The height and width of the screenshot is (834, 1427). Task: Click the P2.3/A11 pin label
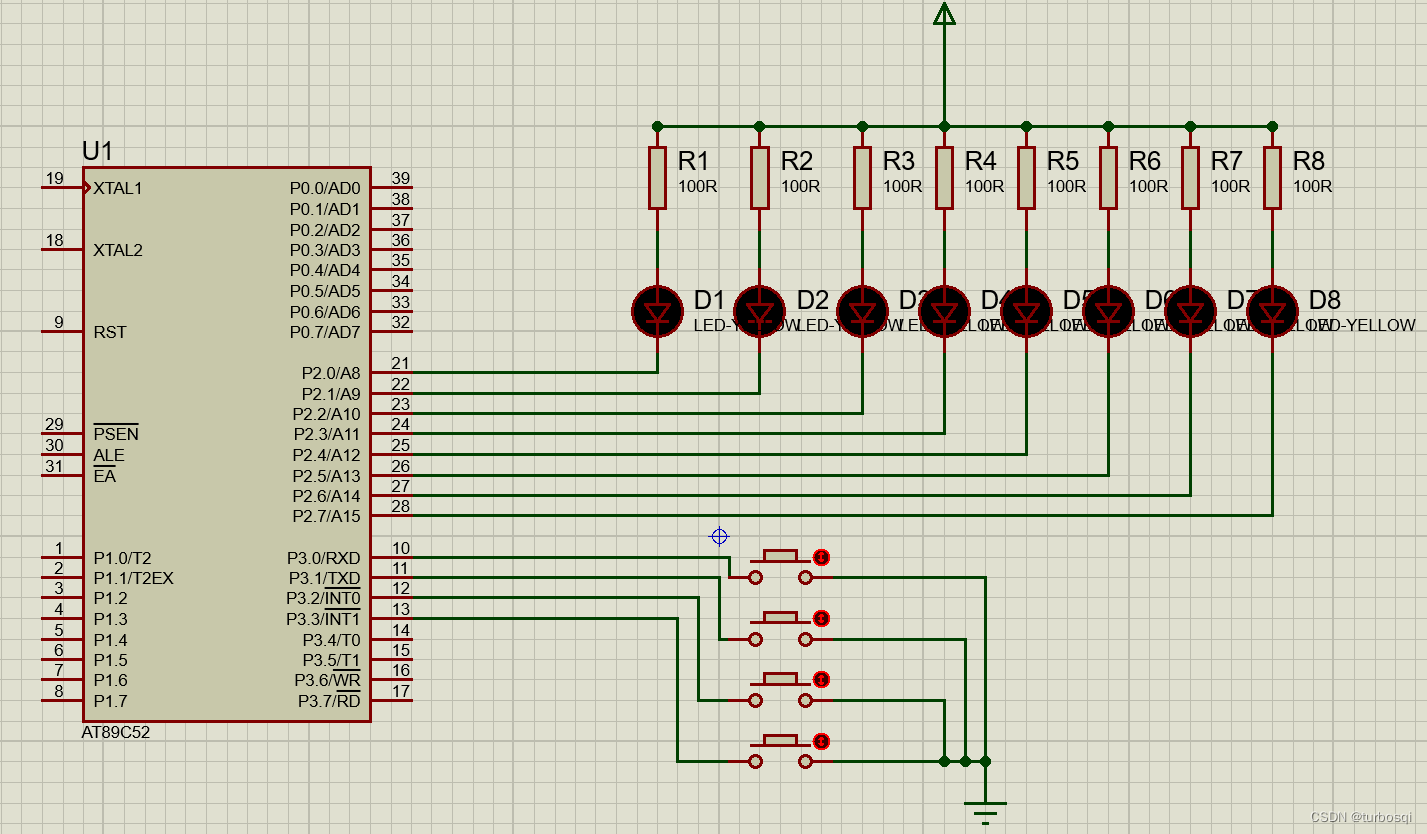pos(327,434)
